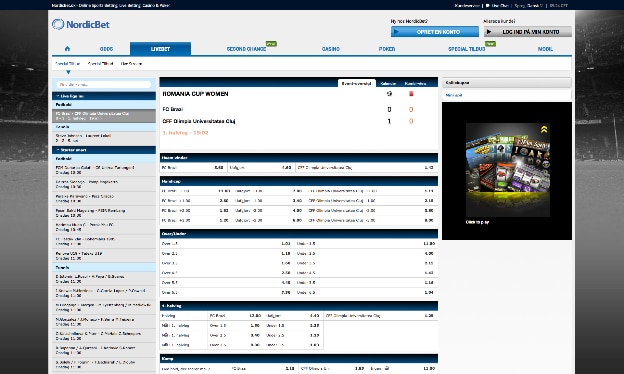Image resolution: width=624 pixels, height=374 pixels.
Task: Click the yellow double-chevron on casino ad
Action: (544, 129)
